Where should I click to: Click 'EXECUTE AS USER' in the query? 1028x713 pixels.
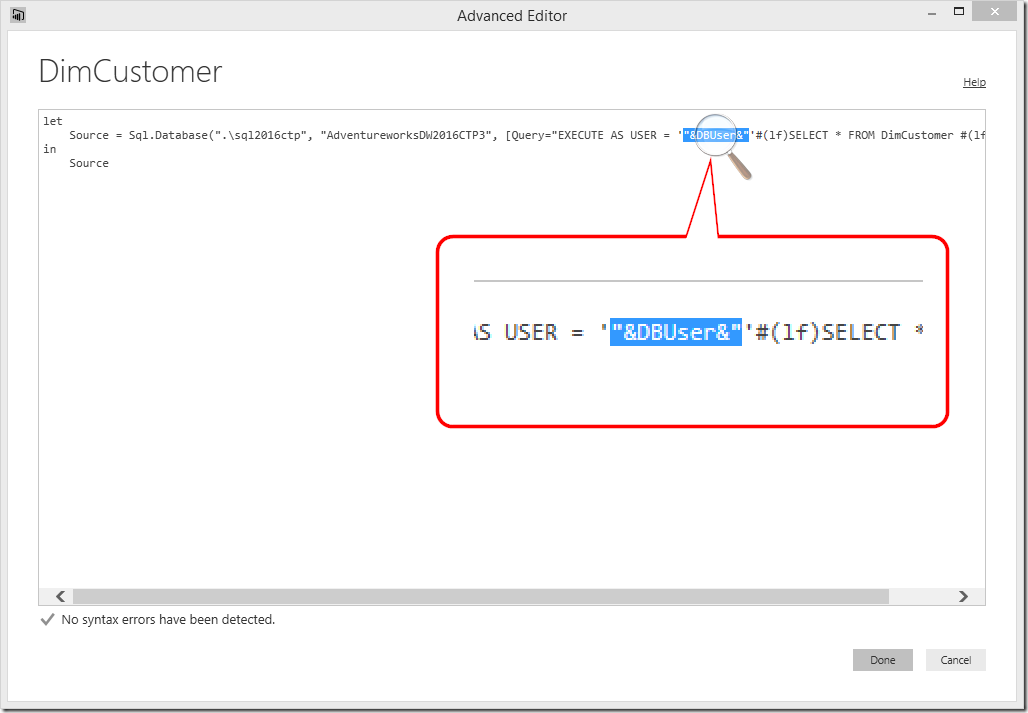coord(607,135)
